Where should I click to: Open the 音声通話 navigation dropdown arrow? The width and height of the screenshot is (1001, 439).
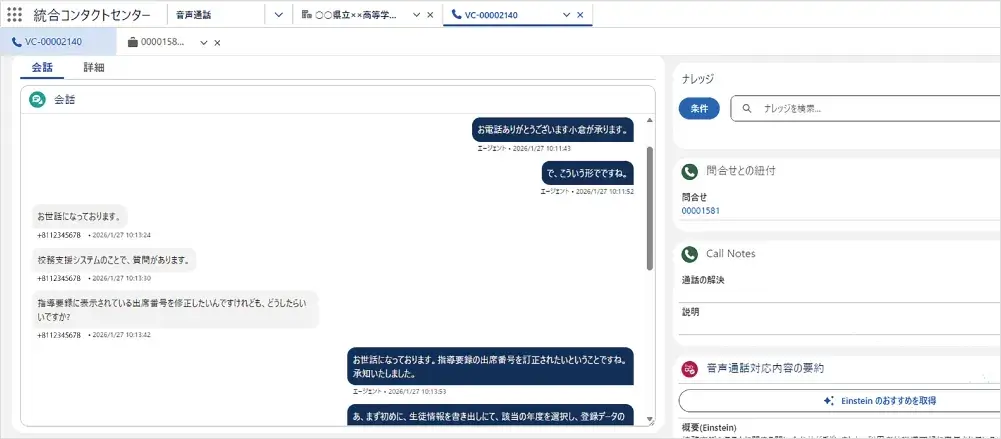[278, 15]
